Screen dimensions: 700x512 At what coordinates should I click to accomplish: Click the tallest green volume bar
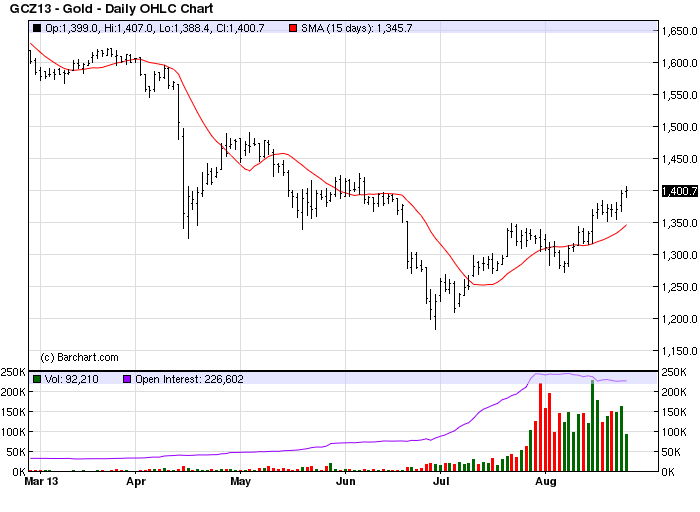coord(592,426)
